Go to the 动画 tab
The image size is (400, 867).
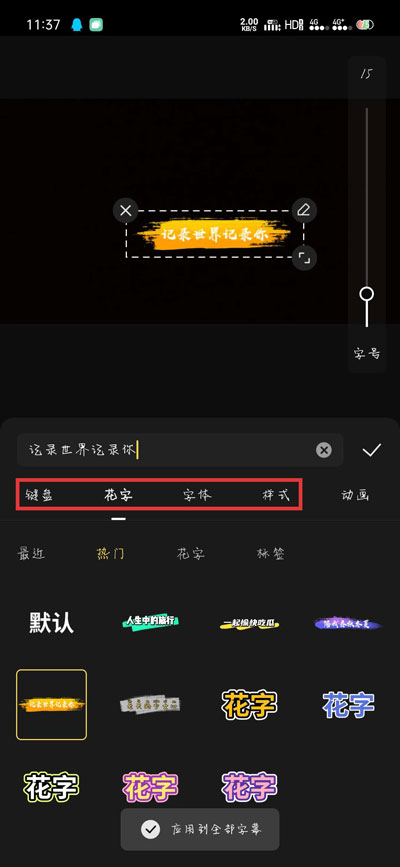[355, 495]
